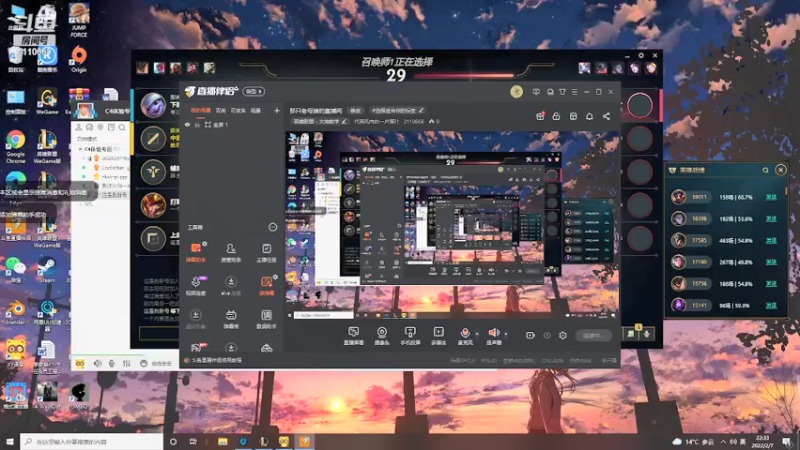This screenshot has height=450, width=800.
Task: Switch to the first scene tab
Action: pyautogui.click(x=201, y=110)
